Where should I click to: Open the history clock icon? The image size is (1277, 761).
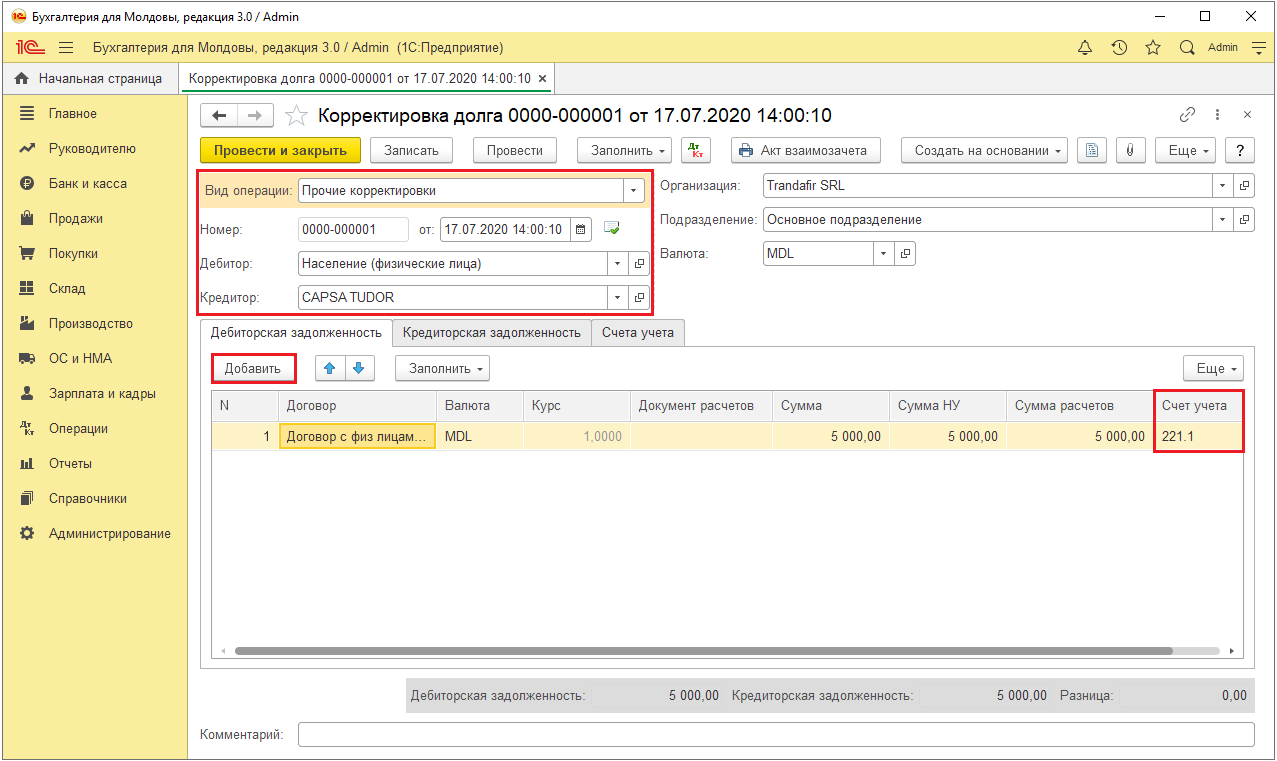pos(1119,48)
